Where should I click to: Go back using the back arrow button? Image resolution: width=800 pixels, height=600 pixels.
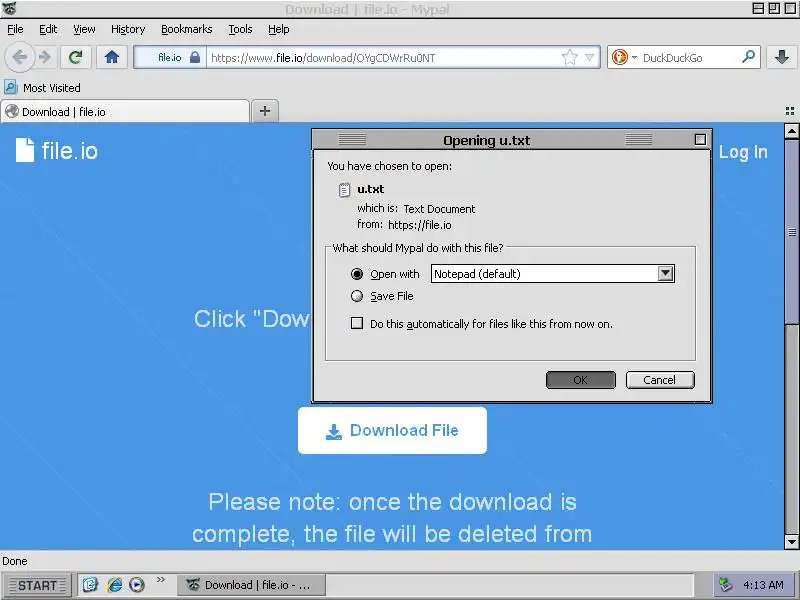coord(20,57)
